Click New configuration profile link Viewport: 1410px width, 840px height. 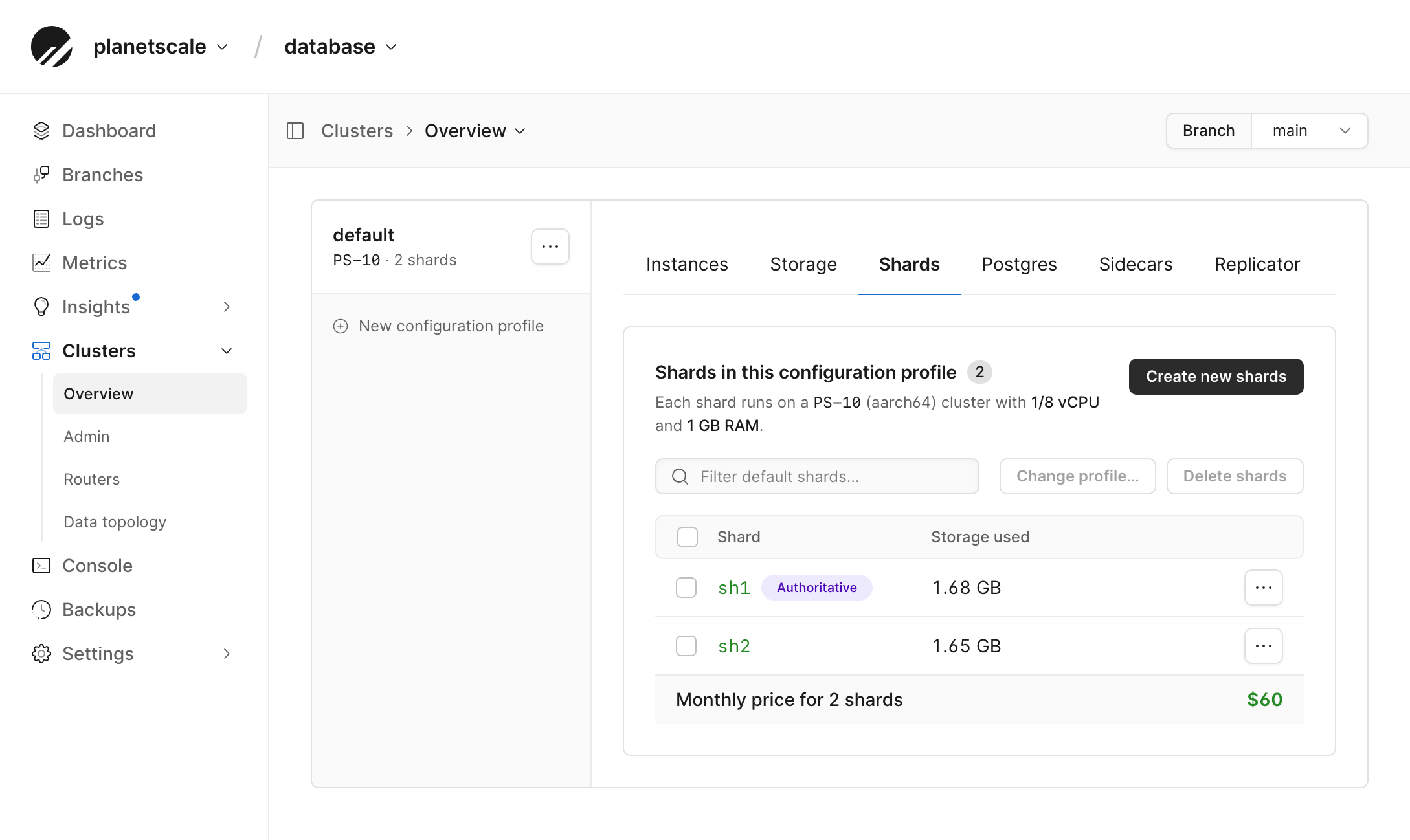point(438,326)
